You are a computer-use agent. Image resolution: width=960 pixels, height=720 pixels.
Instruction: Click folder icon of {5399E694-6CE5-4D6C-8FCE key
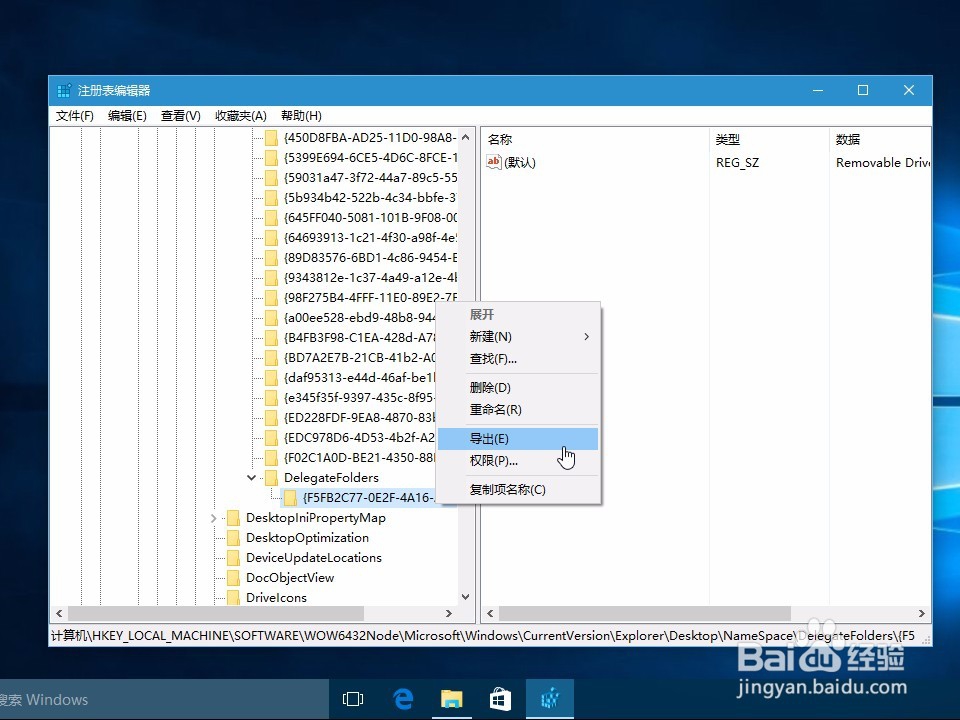271,158
